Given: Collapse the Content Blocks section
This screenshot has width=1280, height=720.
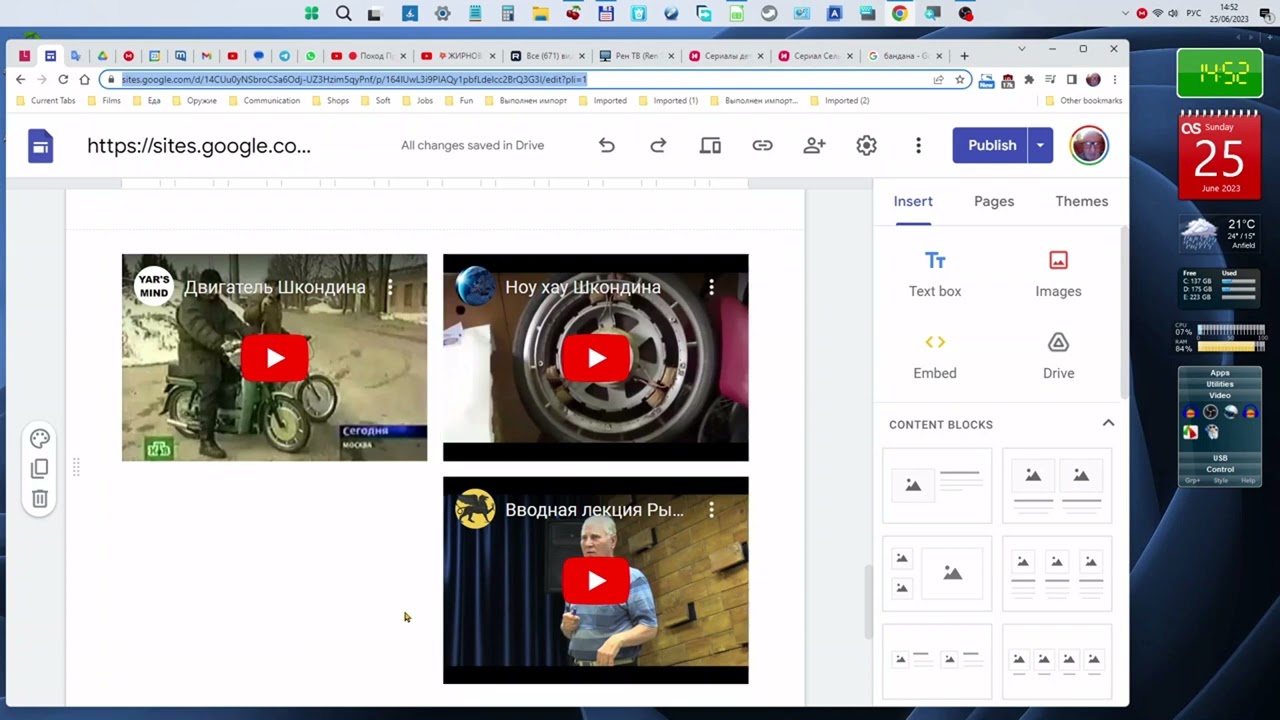Looking at the screenshot, I should pyautogui.click(x=1108, y=423).
